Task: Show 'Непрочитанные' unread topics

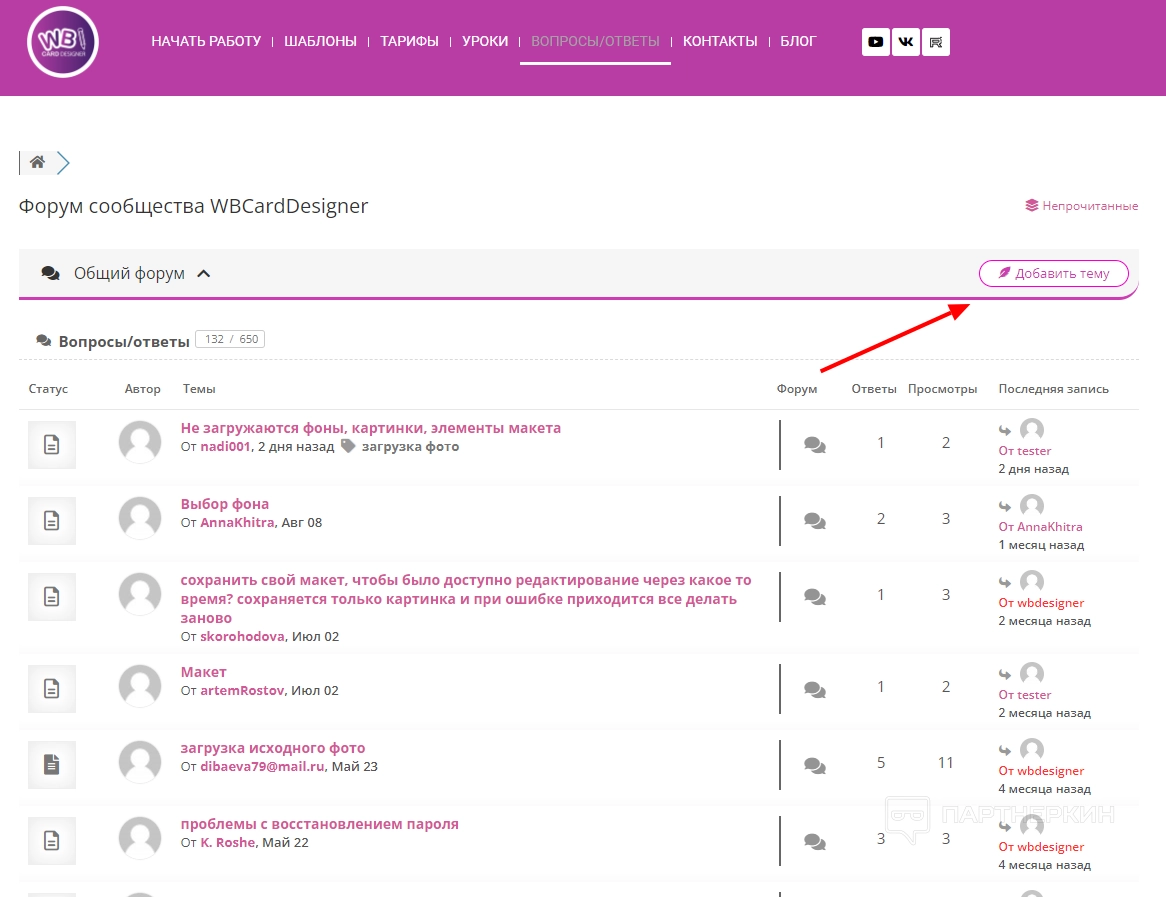Action: [1089, 206]
